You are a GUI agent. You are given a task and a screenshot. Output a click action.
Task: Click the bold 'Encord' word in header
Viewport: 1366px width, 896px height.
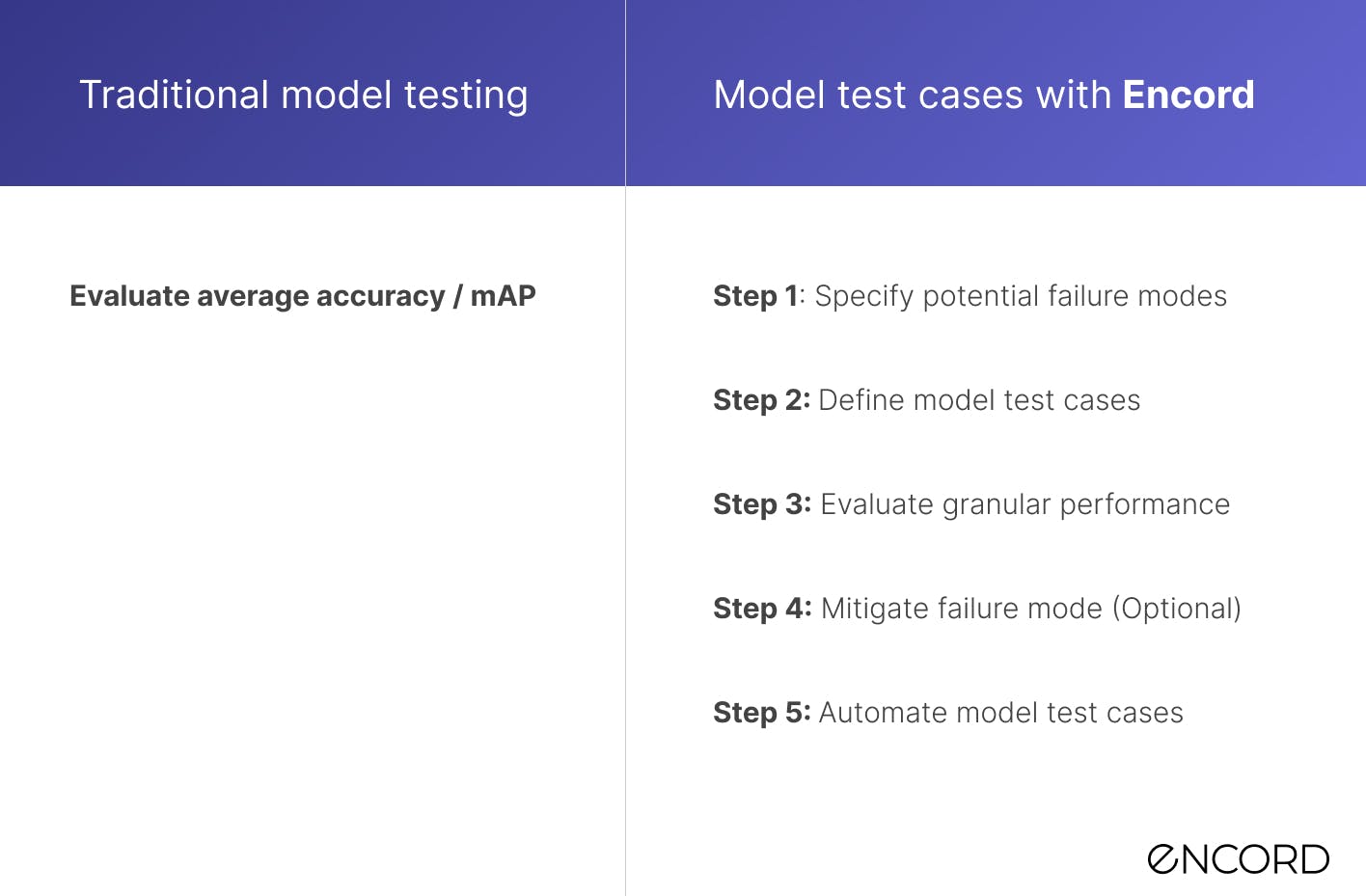pyautogui.click(x=1188, y=95)
